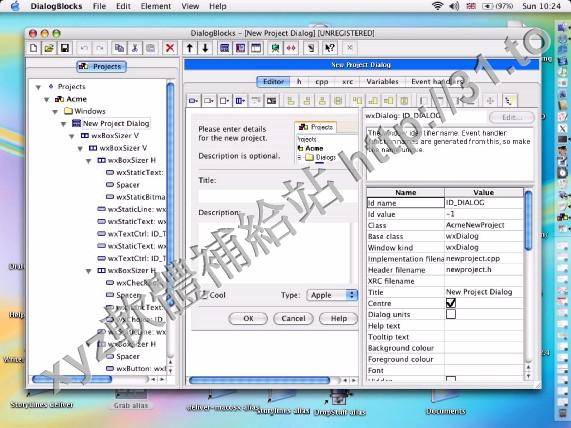The width and height of the screenshot is (571, 428).
Task: Click the Help button in dialog preview
Action: (x=338, y=318)
